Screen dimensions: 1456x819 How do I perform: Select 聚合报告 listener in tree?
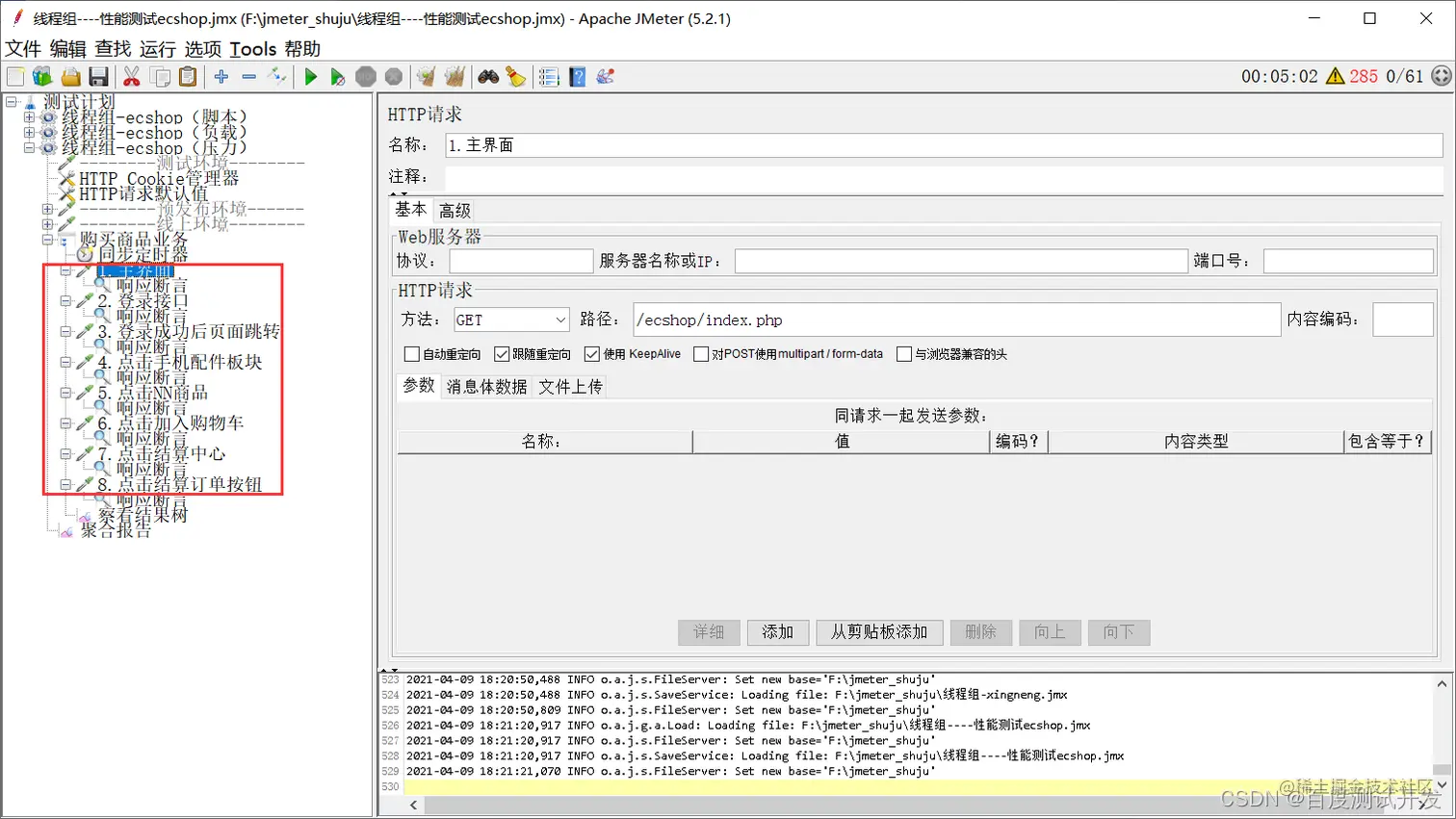click(116, 529)
